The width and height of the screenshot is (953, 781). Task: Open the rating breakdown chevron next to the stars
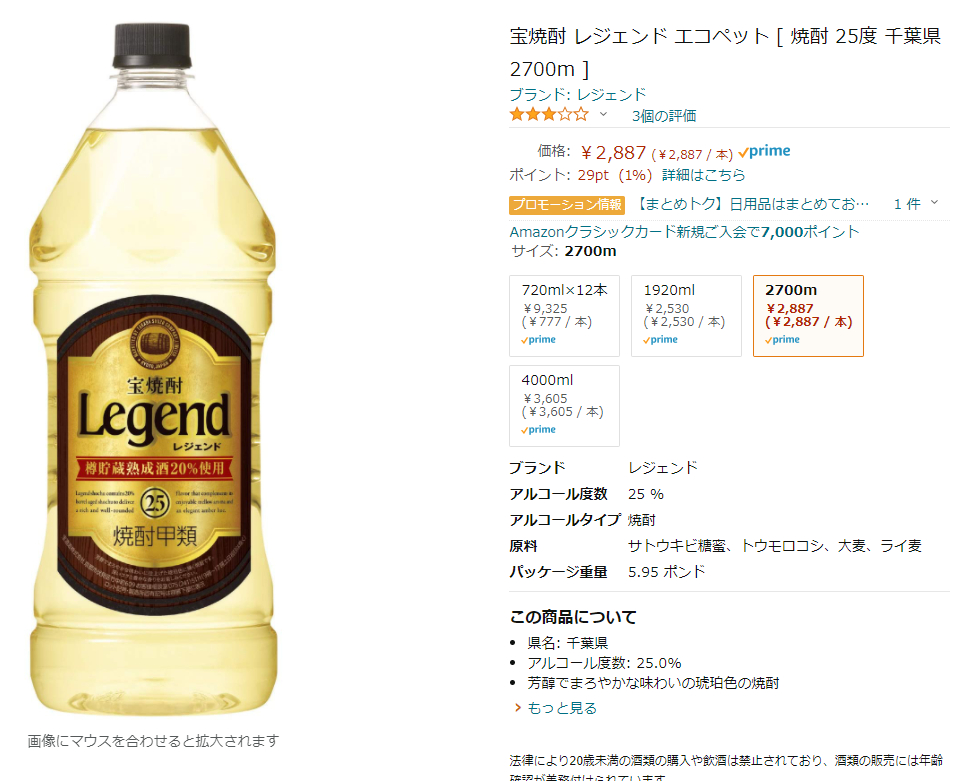pos(603,114)
